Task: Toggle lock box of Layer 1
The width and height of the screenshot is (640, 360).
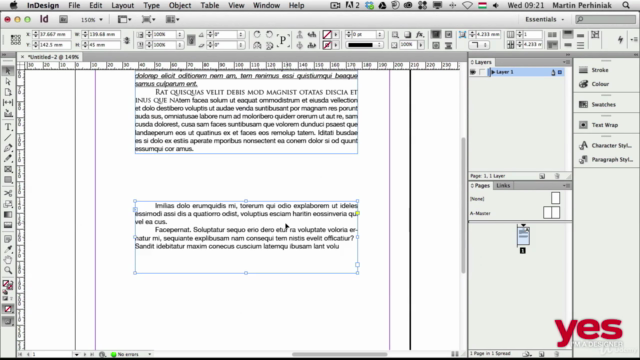Action: pyautogui.click(x=482, y=72)
